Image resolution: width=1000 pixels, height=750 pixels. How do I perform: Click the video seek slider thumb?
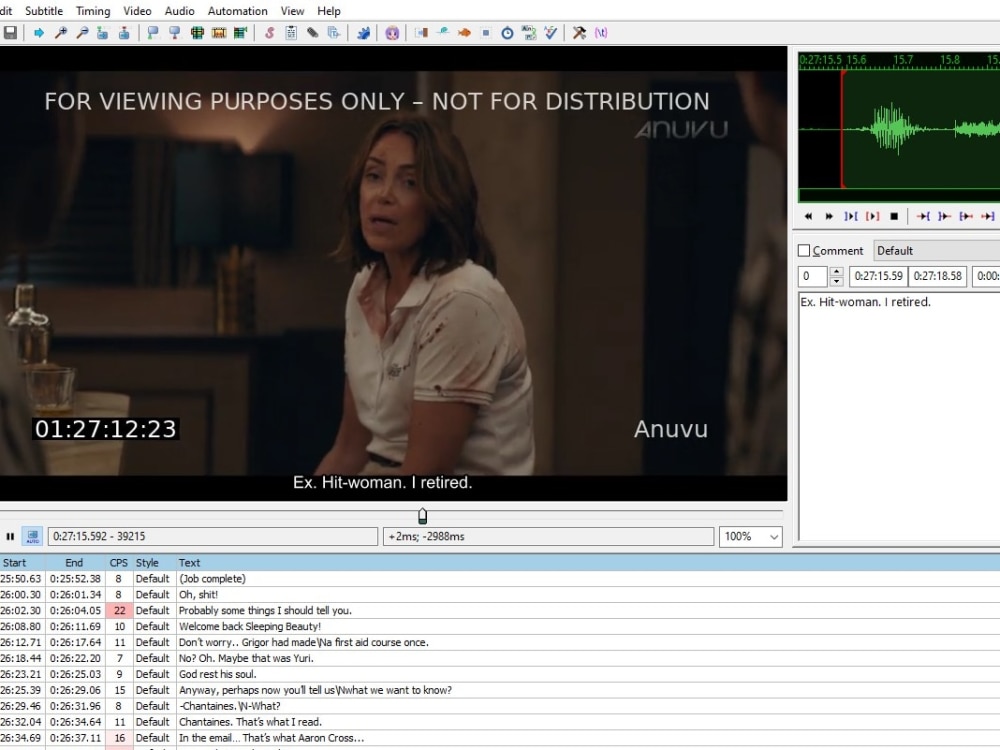(422, 516)
